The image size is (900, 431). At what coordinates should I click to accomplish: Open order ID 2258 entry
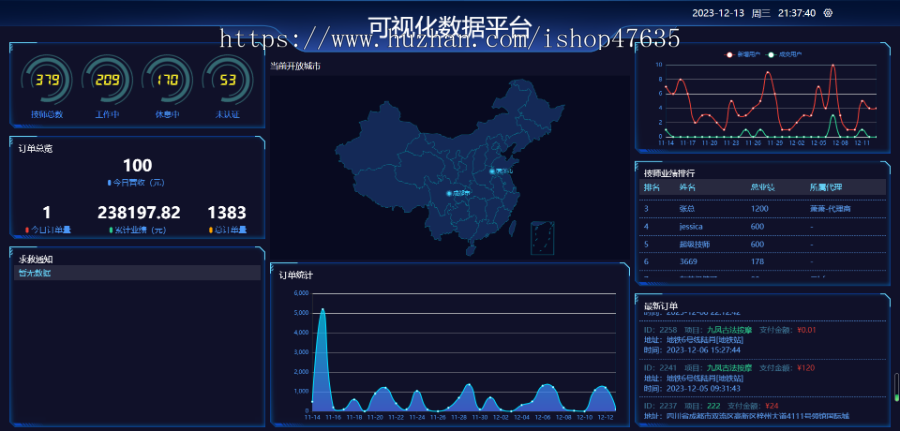[x=762, y=340]
